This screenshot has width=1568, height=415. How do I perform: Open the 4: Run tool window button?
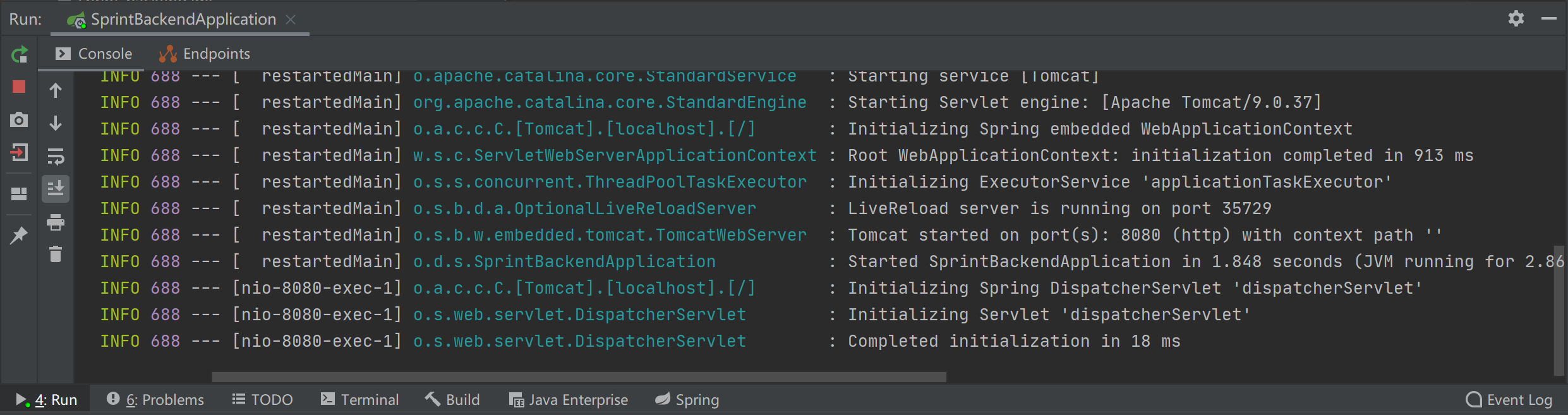[x=47, y=400]
